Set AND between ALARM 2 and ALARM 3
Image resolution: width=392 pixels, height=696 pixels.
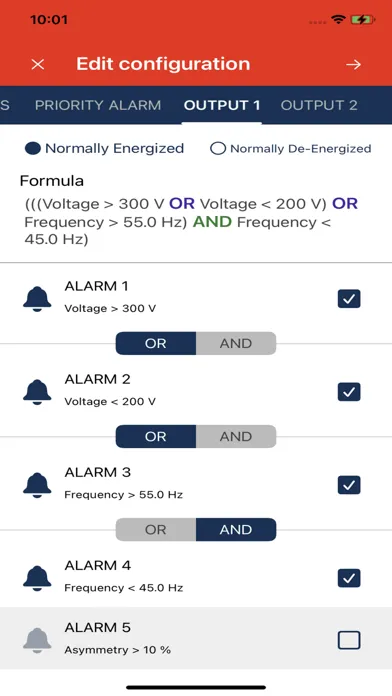click(x=236, y=436)
